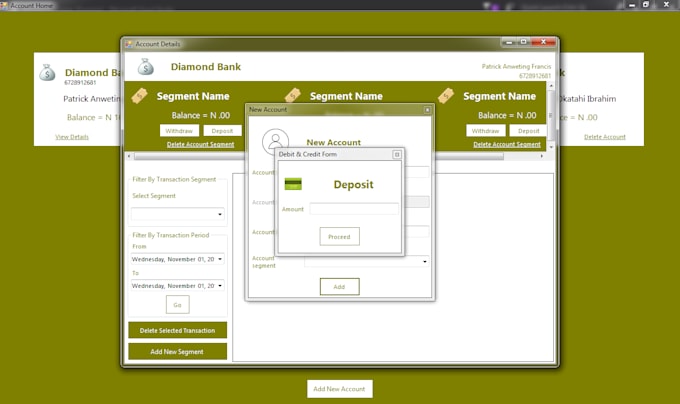This screenshot has height=404, width=680.
Task: Click the Account Details title bar icon
Action: tap(129, 44)
